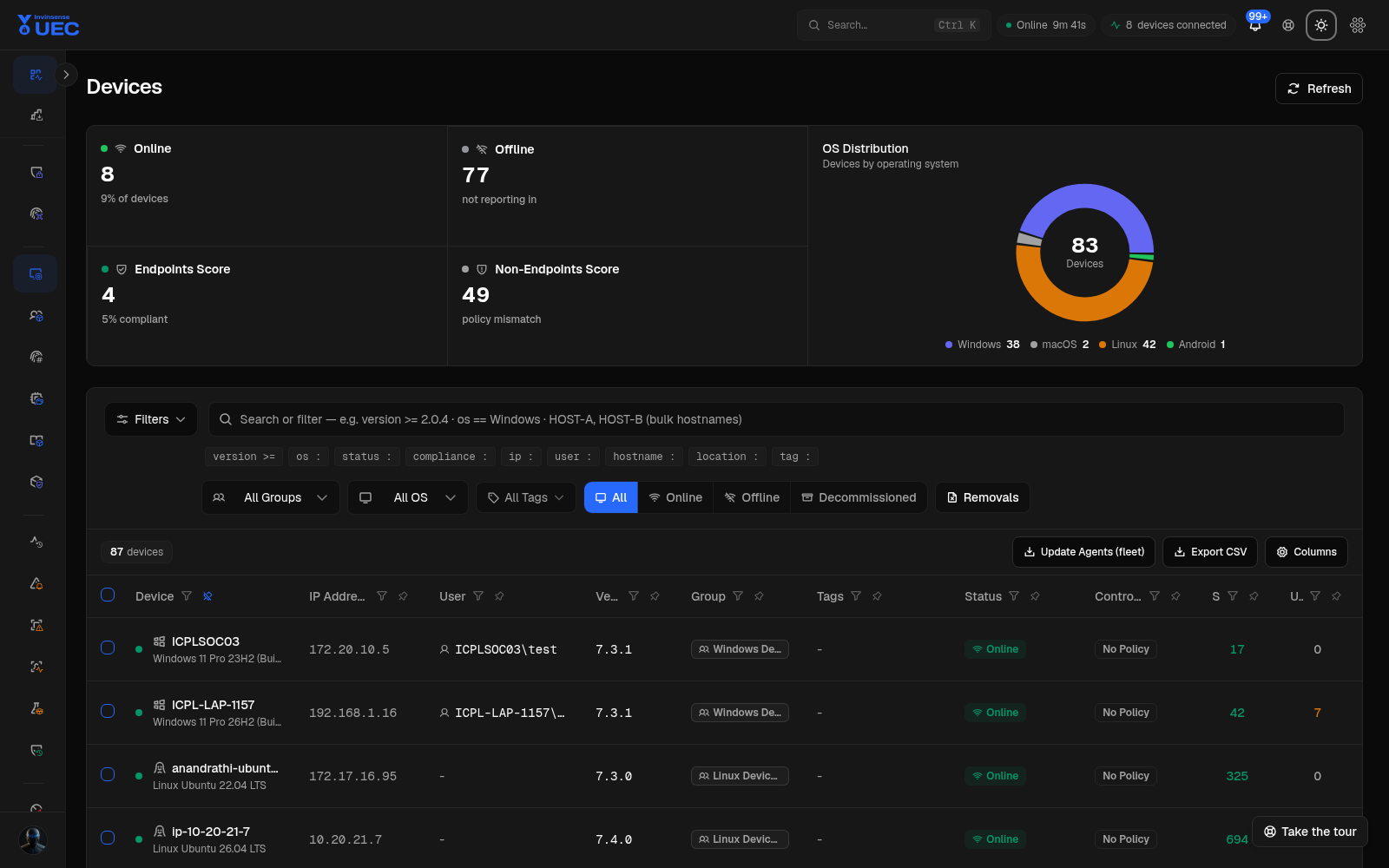The image size is (1389, 868).
Task: Switch to the Offline devices tab
Action: [x=752, y=497]
